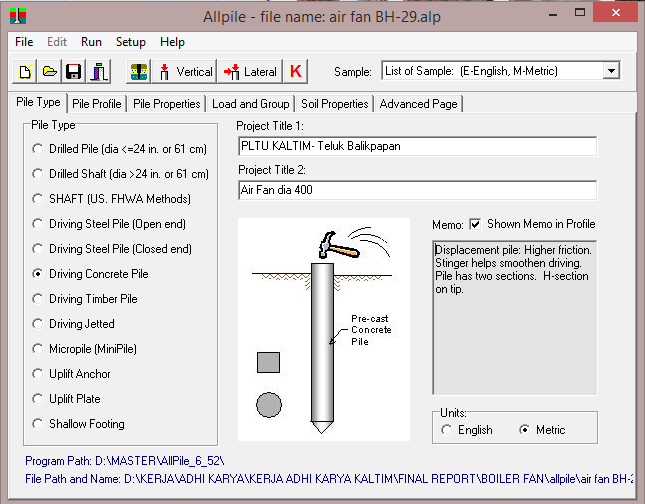Open the File menu
645x504 pixels.
(x=24, y=42)
